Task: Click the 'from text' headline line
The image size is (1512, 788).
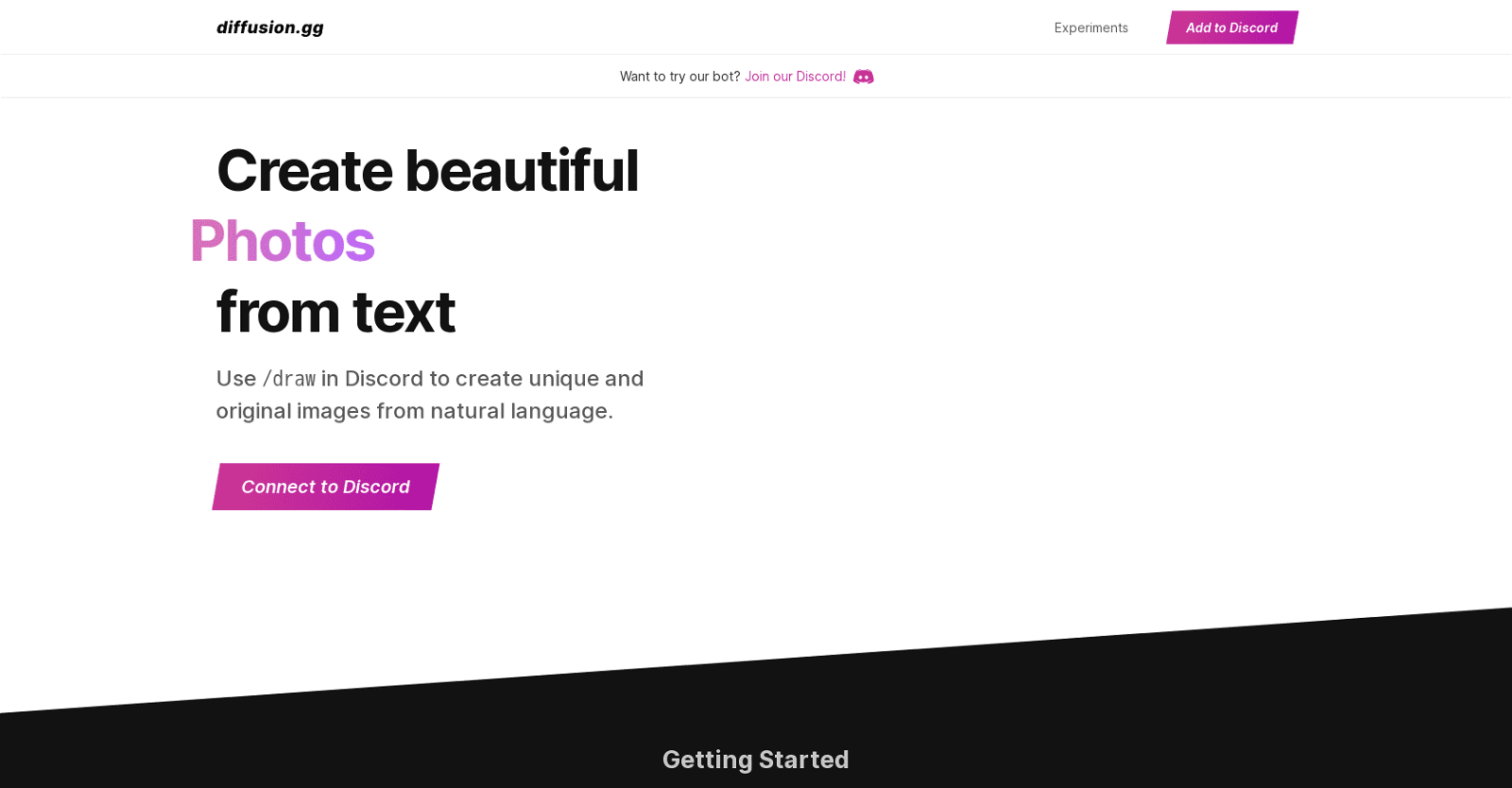Action: (x=335, y=312)
